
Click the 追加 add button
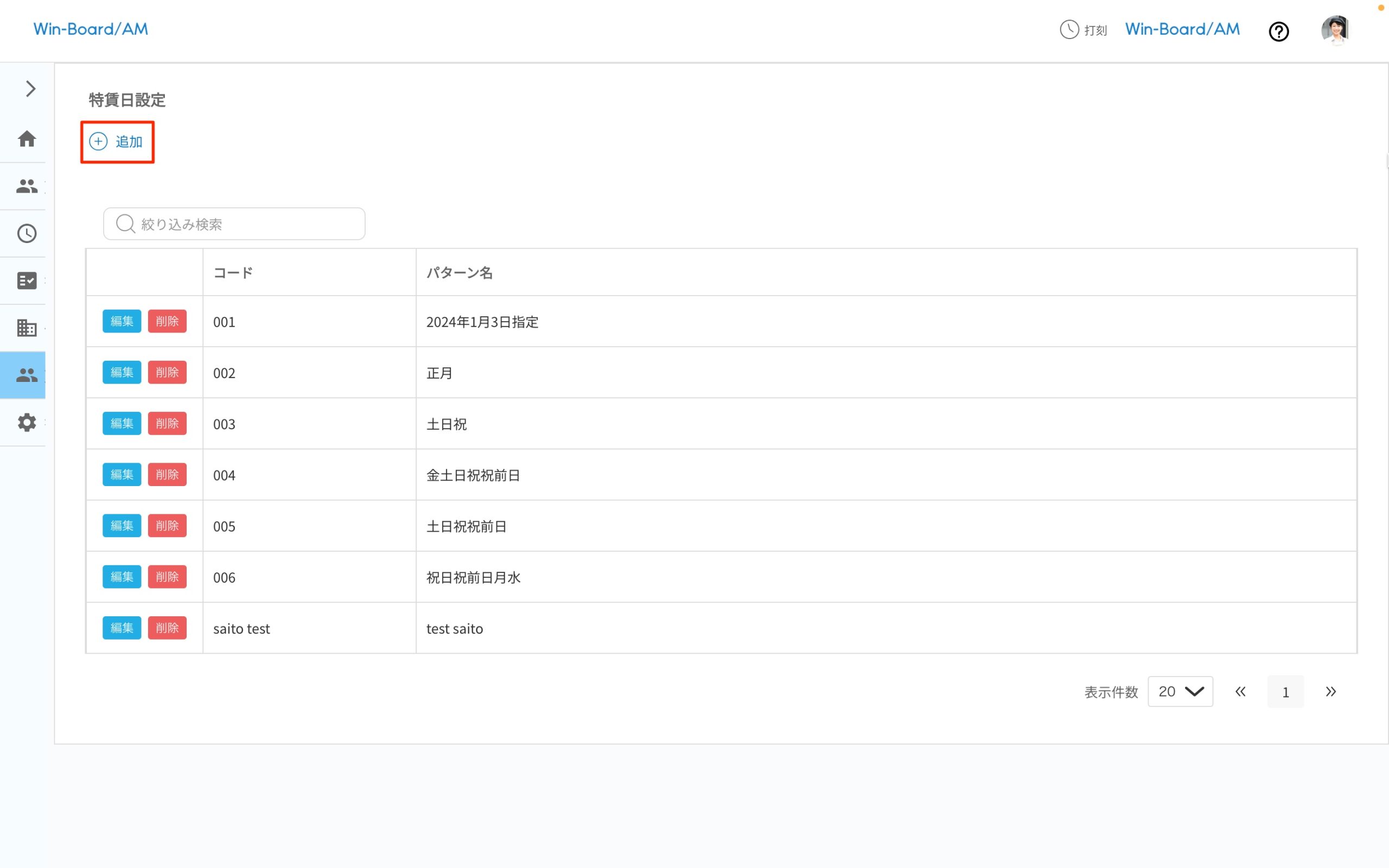pos(117,142)
